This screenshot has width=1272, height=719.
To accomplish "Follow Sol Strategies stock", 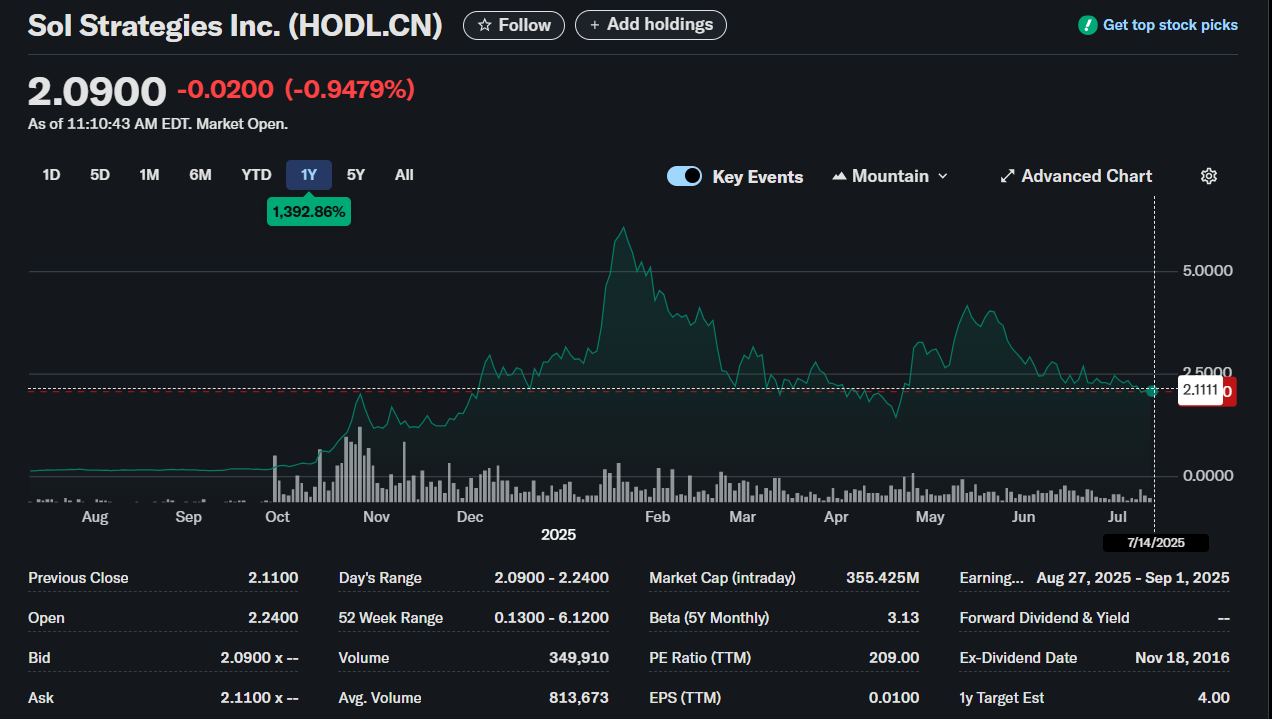I will point(514,25).
